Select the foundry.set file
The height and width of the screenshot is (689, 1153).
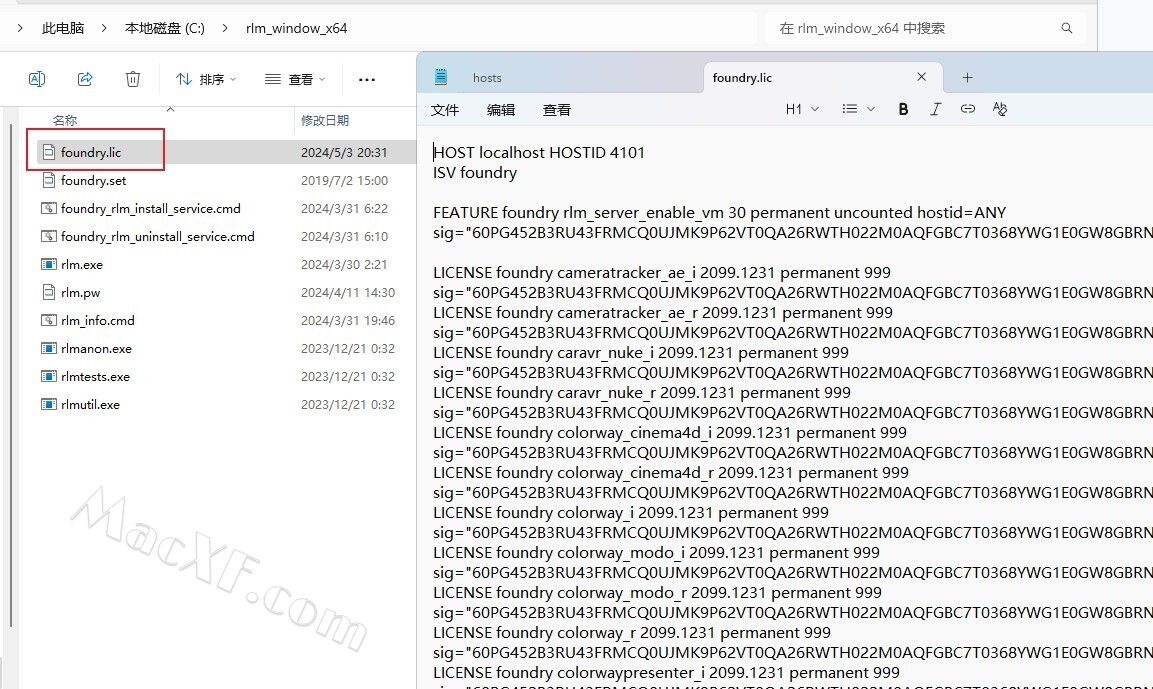[x=93, y=180]
